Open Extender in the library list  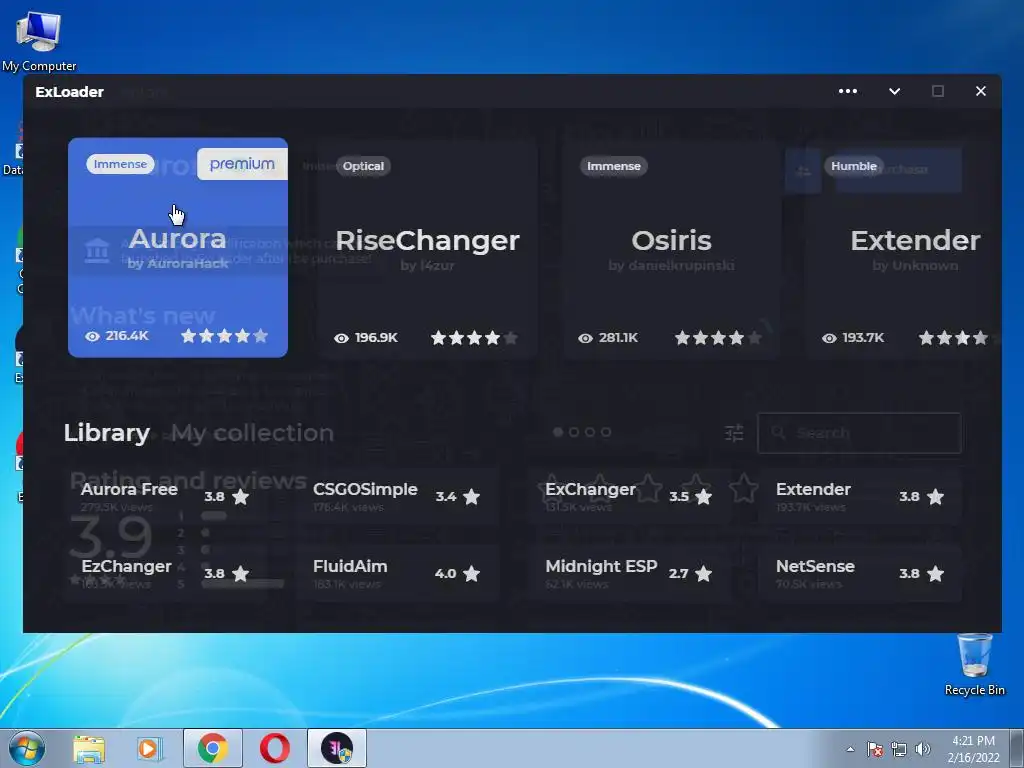[860, 496]
